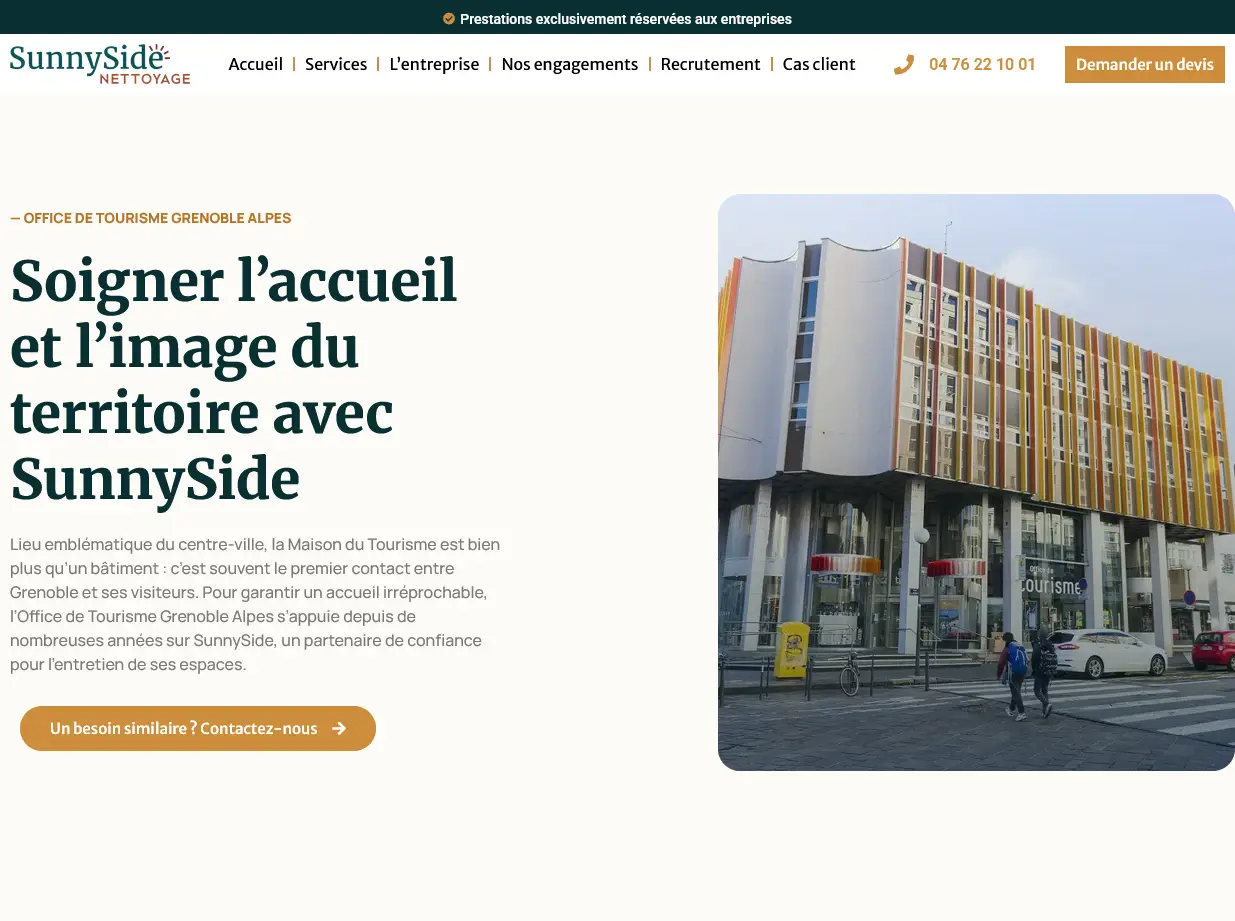Click the heading Soigner l'accueil et l'image

point(234,380)
